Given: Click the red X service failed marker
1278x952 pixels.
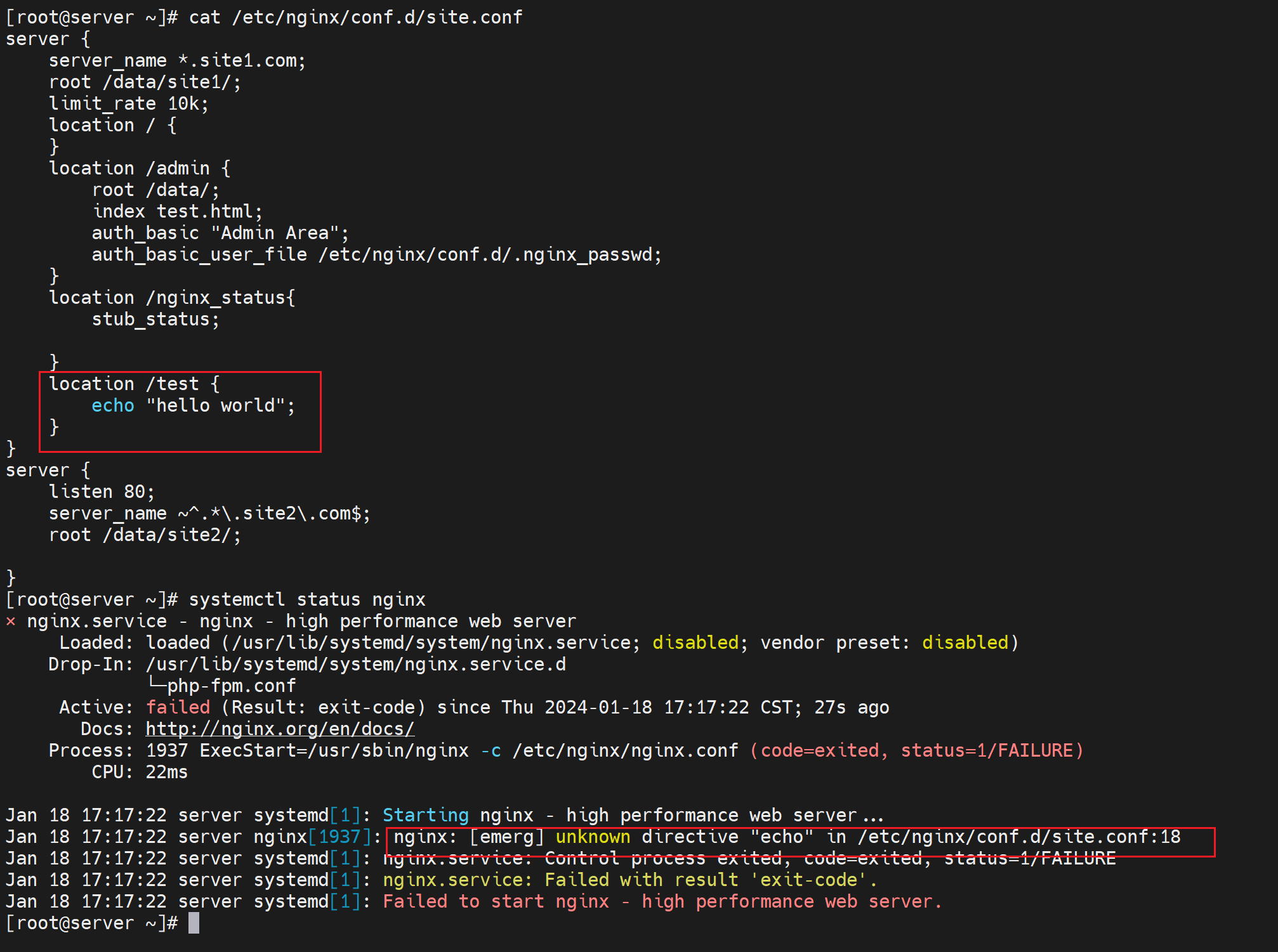Looking at the screenshot, I should tap(11, 622).
